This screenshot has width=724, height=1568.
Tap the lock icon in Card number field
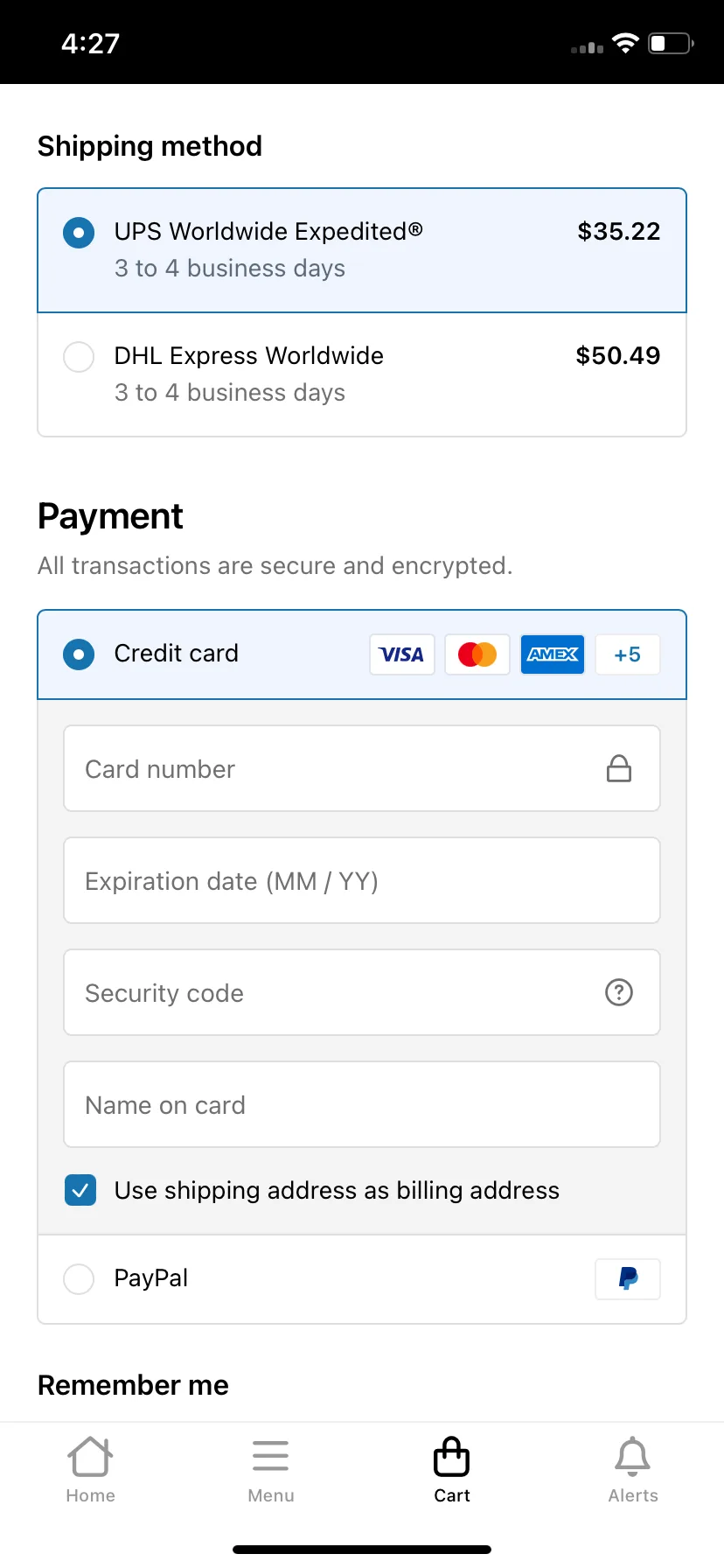point(619,768)
